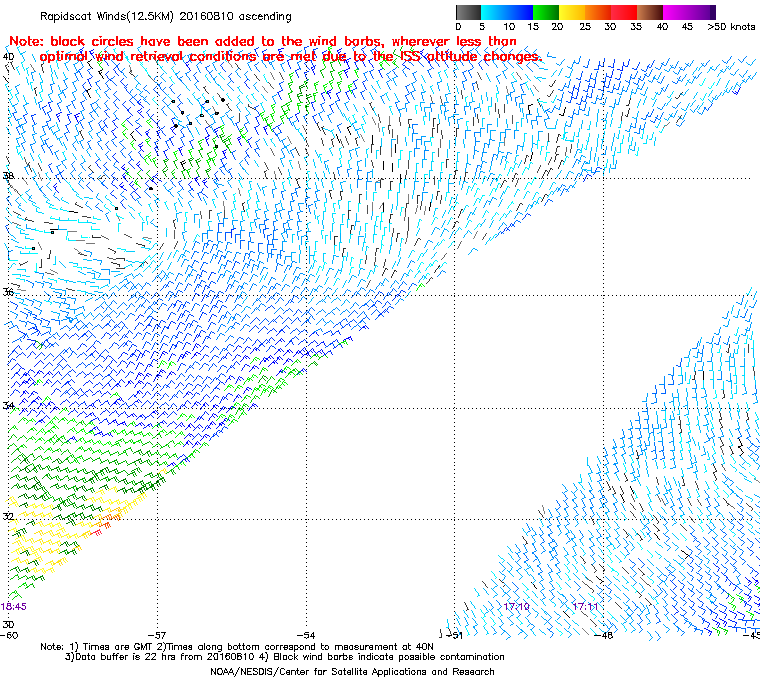The height and width of the screenshot is (688, 760).
Task: Select the red 'optimal wind retrieval conditions' line
Action: pos(290,56)
